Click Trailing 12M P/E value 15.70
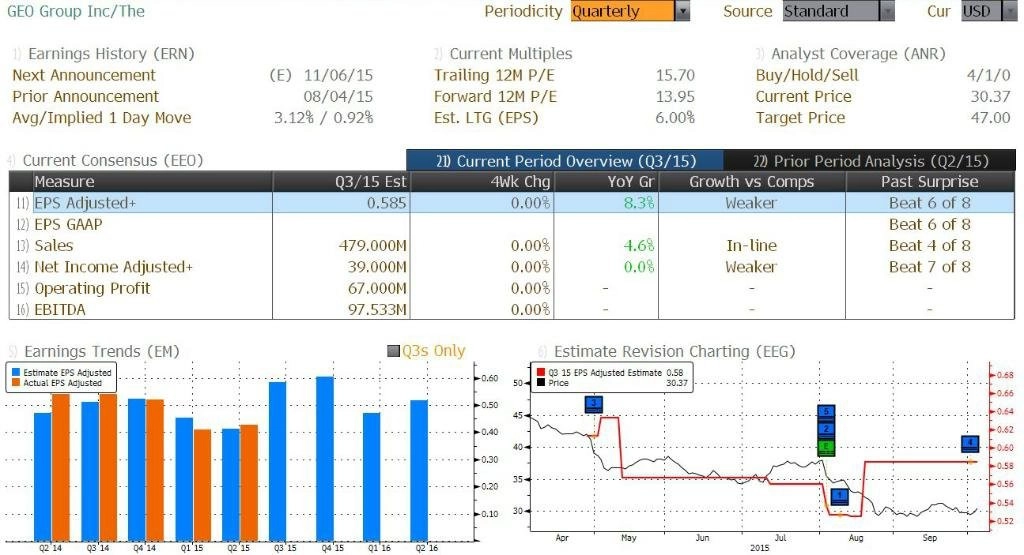This screenshot has height=555, width=1024. [x=675, y=75]
